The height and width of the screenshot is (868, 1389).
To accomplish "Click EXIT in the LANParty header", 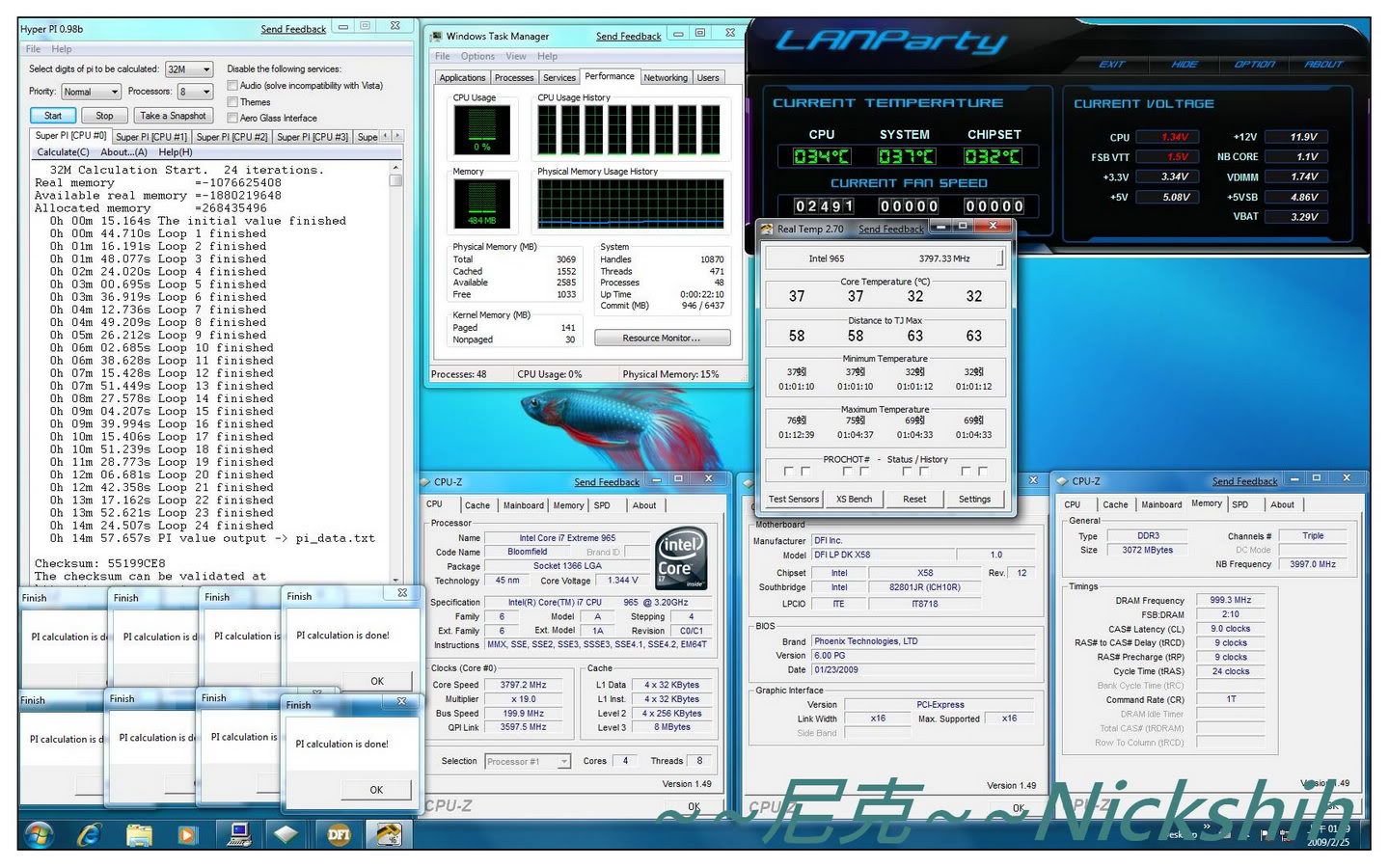I will coord(1112,64).
